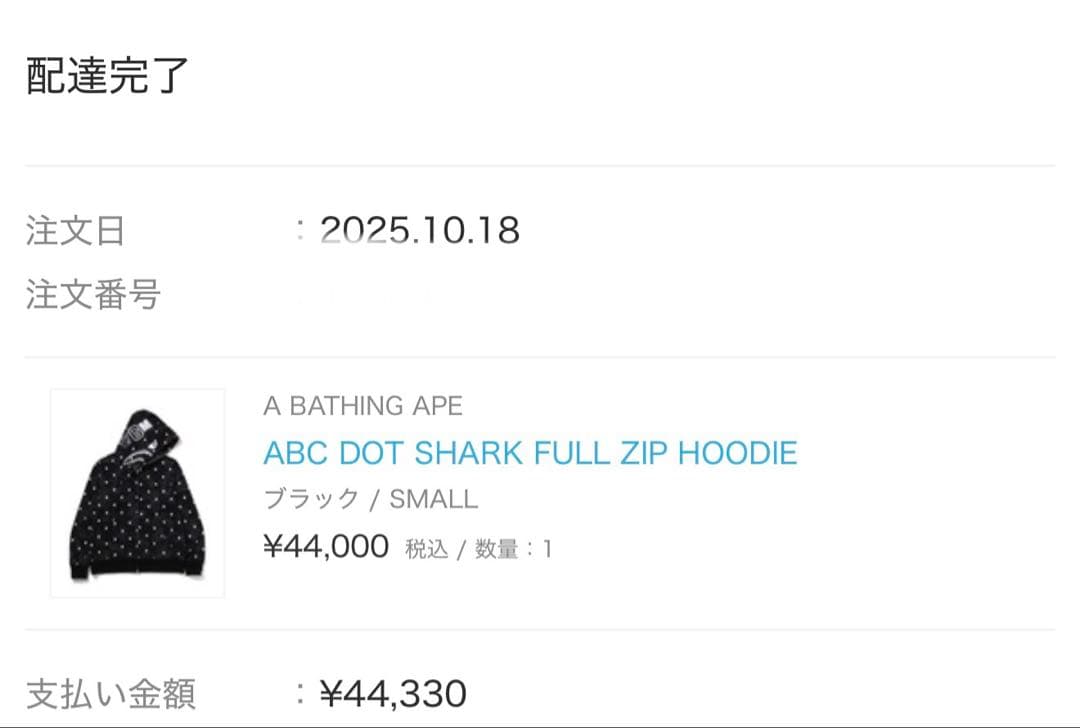
Task: Click the A BATHING APE brand name
Action: point(361,406)
